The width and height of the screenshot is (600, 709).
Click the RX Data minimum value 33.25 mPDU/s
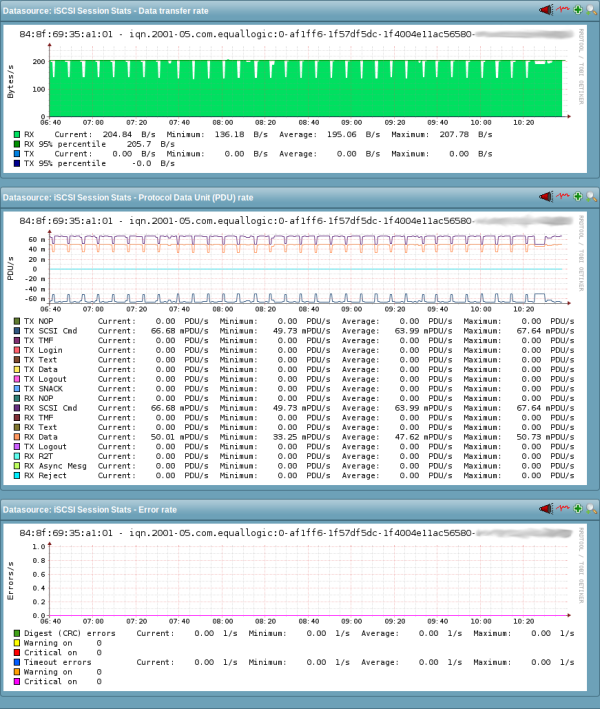[x=302, y=437]
